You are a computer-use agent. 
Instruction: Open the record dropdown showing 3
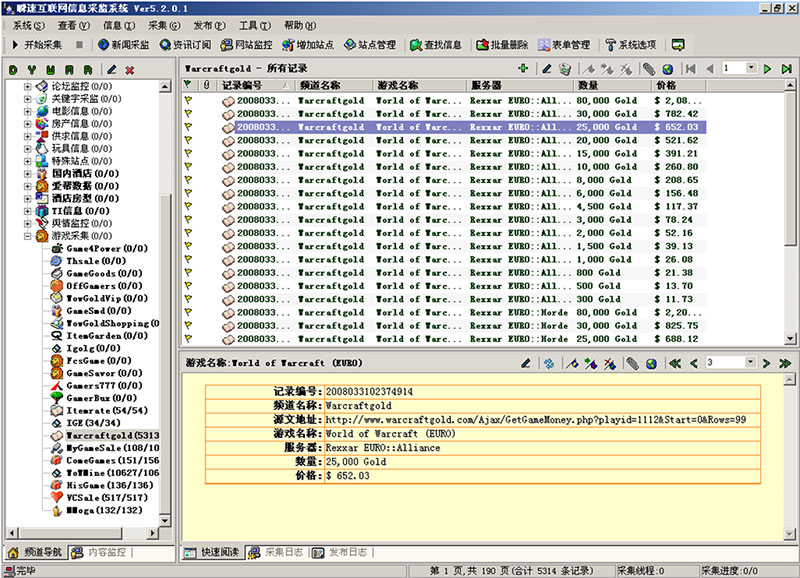[x=750, y=362]
